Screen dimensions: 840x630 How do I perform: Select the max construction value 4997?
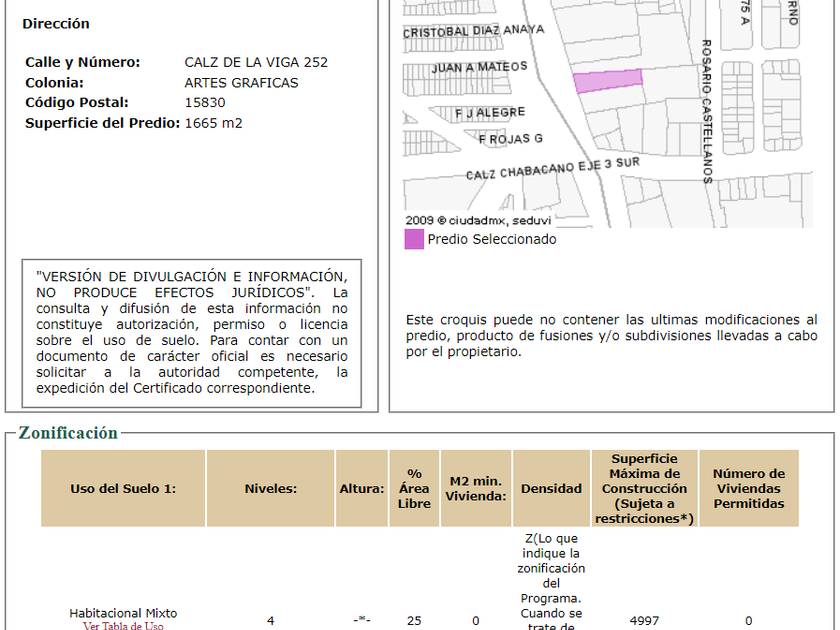tap(644, 621)
